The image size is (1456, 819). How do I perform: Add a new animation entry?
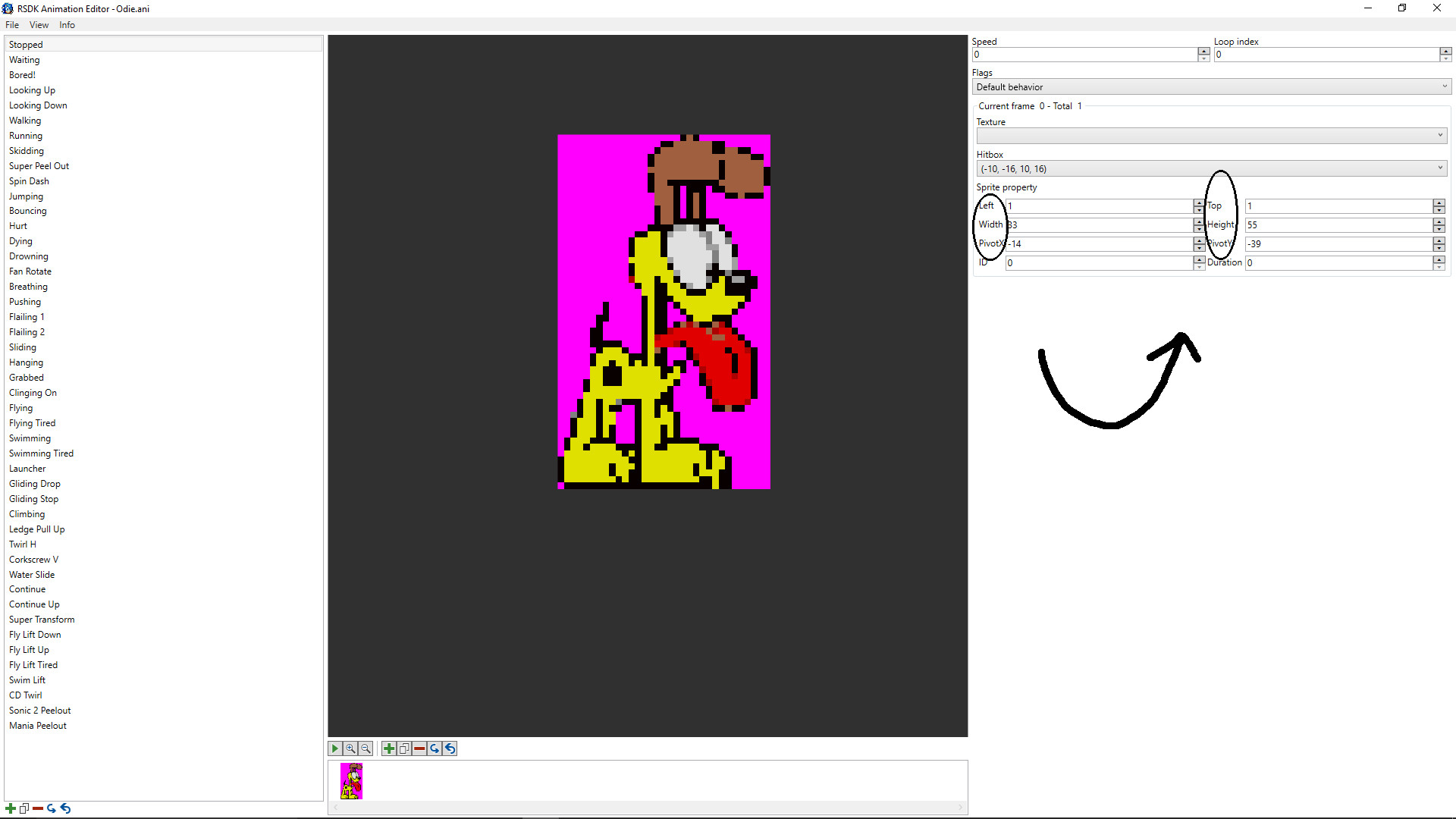(x=9, y=808)
